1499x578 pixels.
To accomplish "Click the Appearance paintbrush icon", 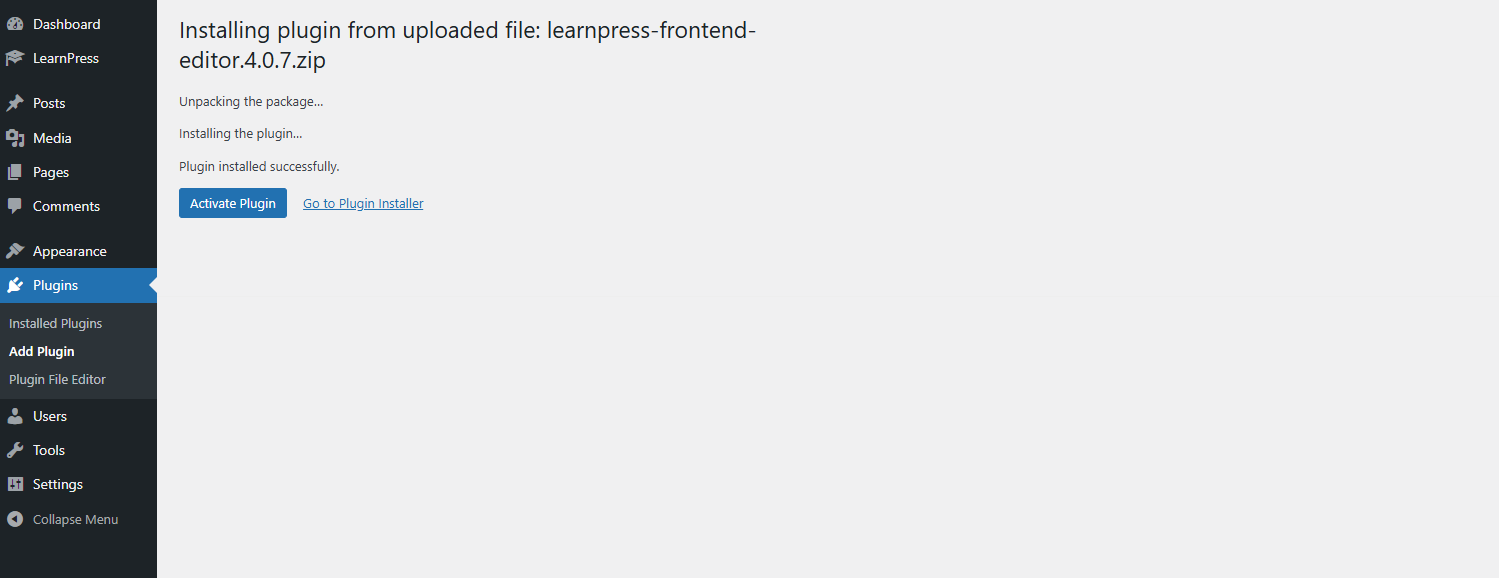I will (15, 251).
